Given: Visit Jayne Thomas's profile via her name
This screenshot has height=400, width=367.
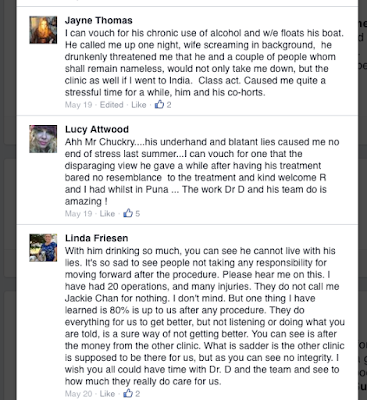Looking at the screenshot, I should 99,20.
